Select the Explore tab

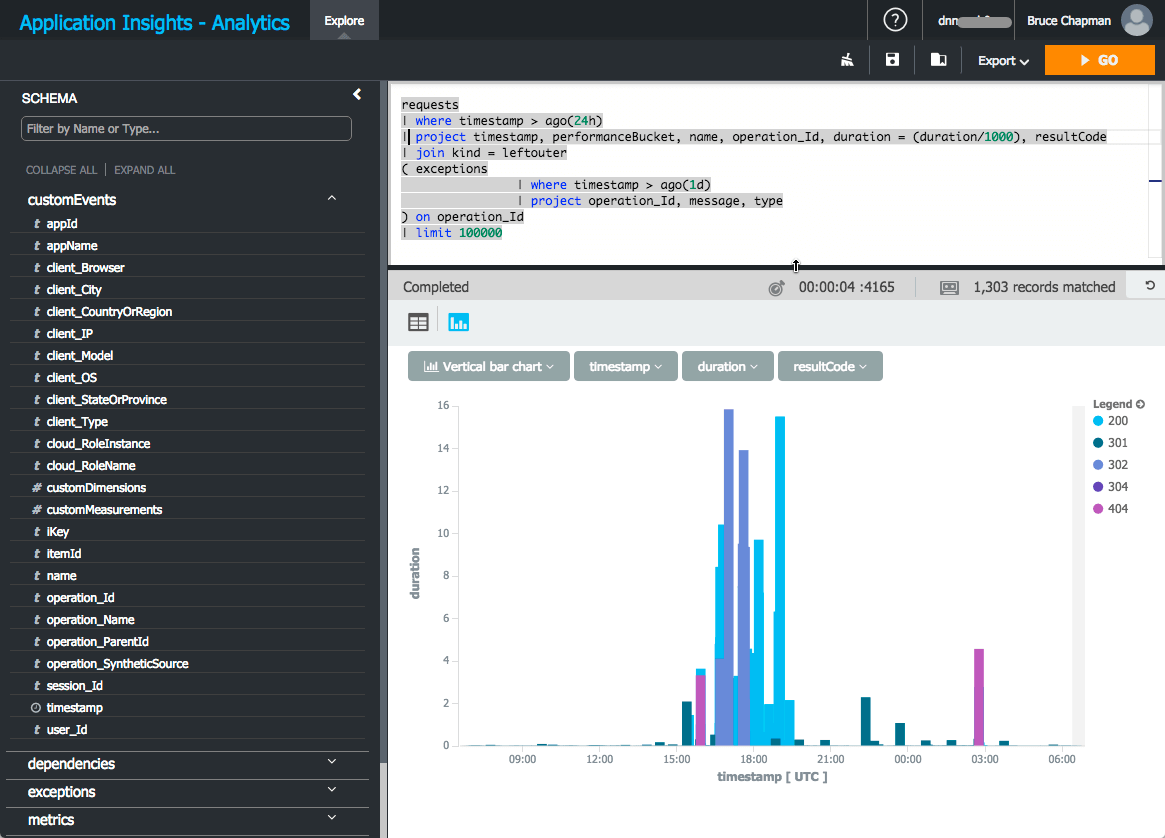click(344, 20)
